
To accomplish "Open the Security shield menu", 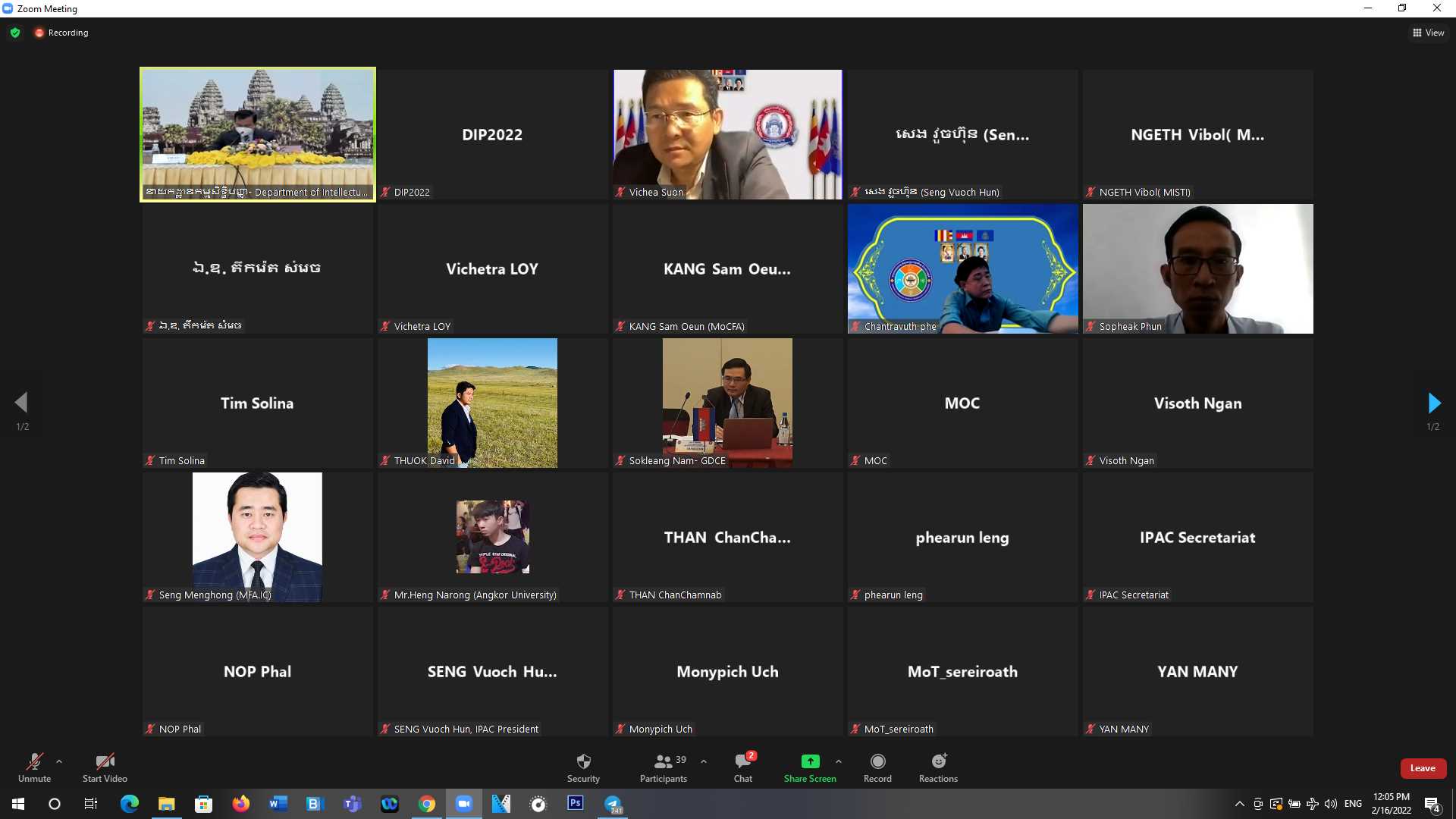I will (583, 767).
